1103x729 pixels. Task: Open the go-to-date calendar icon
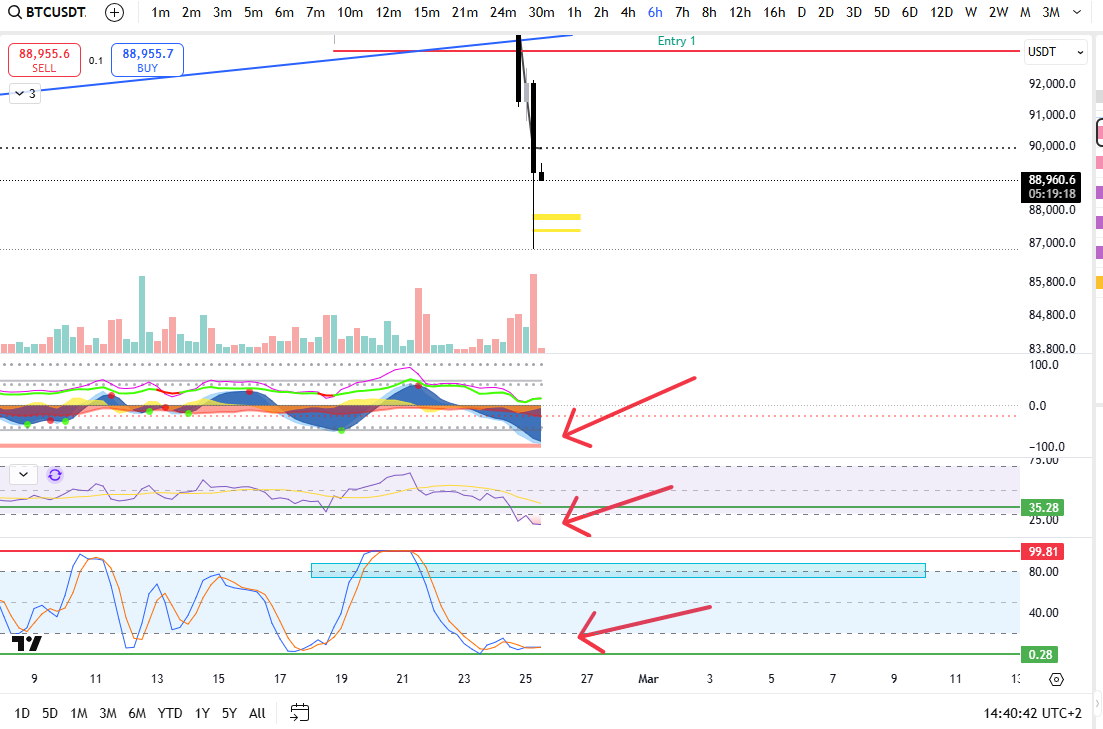pos(300,712)
